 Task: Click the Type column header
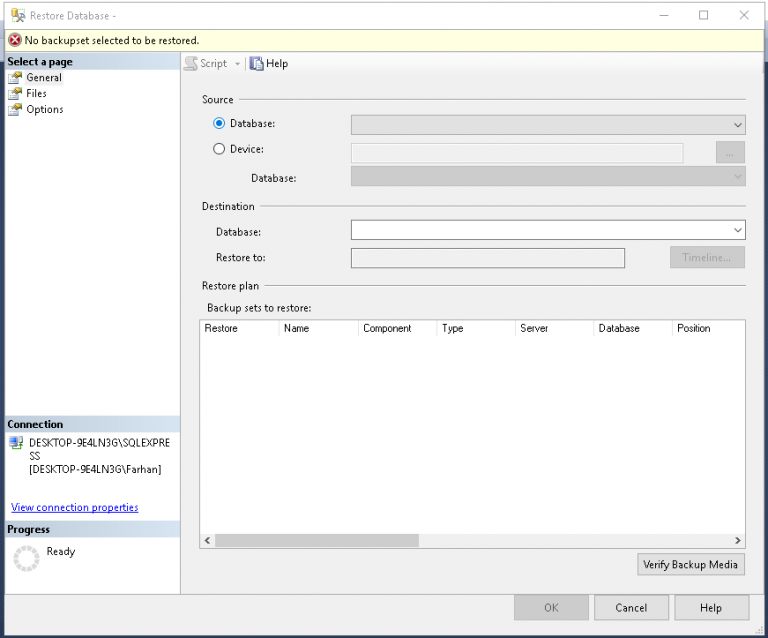coord(476,328)
